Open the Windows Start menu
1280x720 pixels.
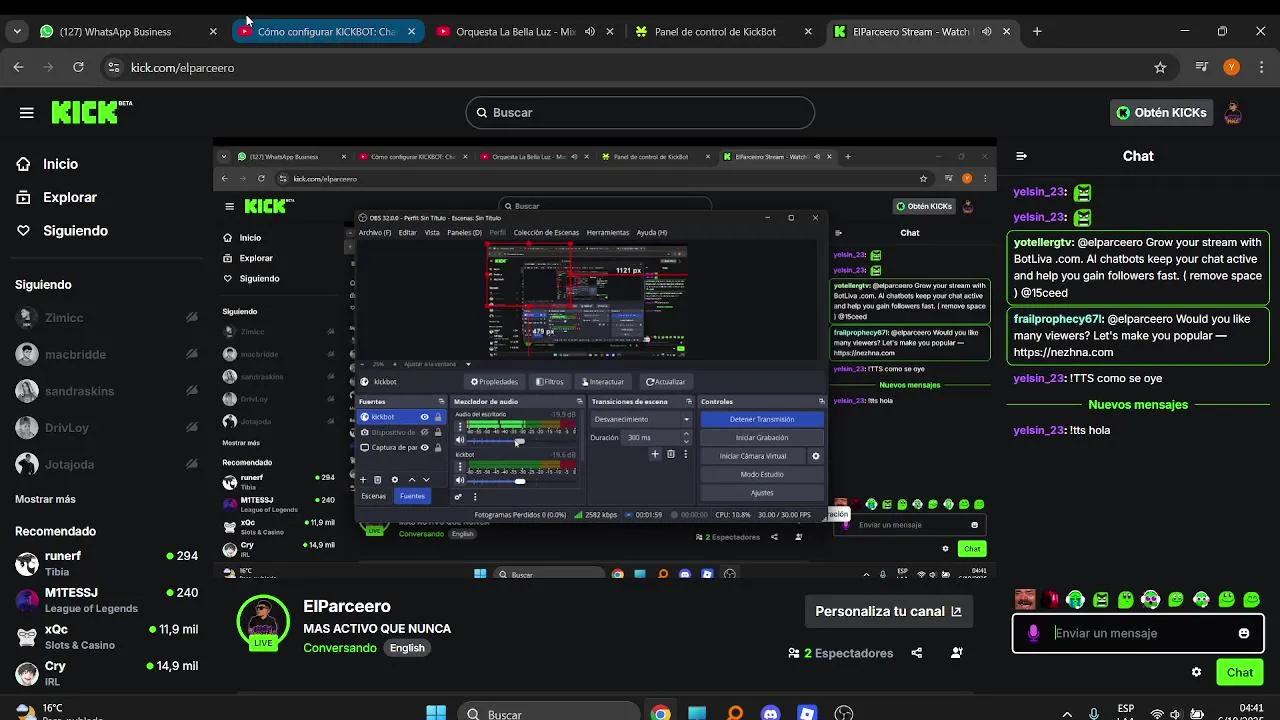pos(436,714)
